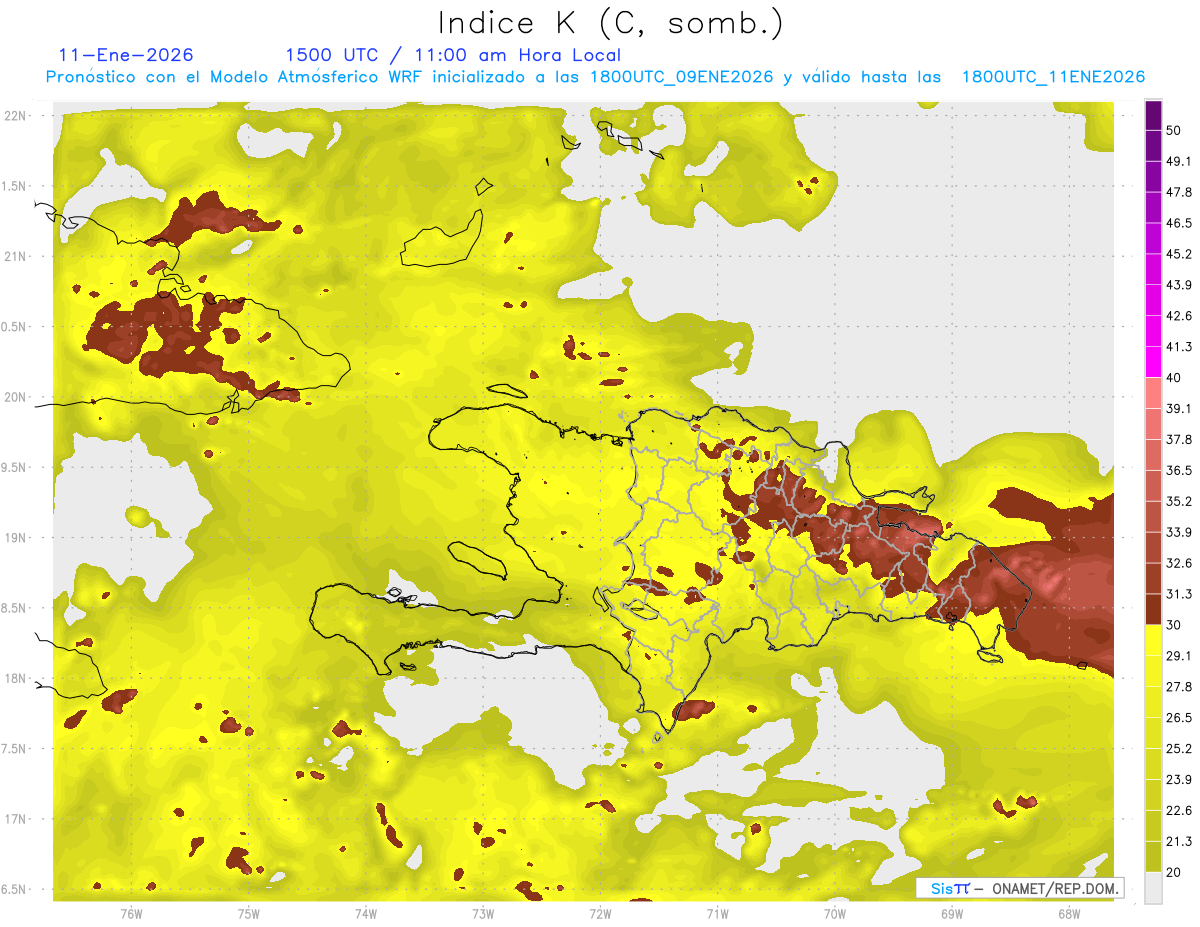Click the 1800UTC_11ENE2026 valid-until timestamp
This screenshot has width=1200, height=927.
[1053, 77]
